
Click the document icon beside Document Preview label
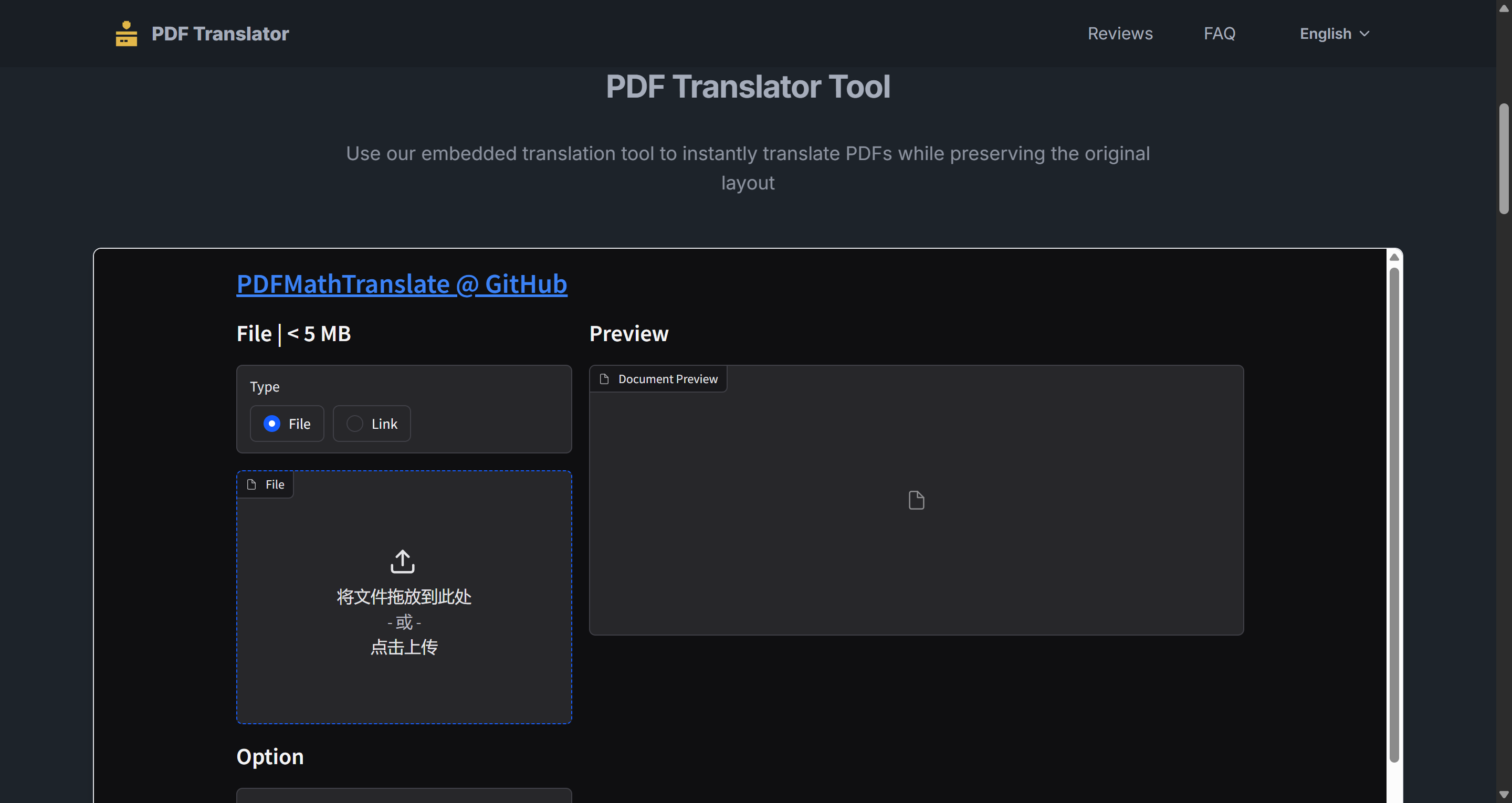[x=604, y=379]
